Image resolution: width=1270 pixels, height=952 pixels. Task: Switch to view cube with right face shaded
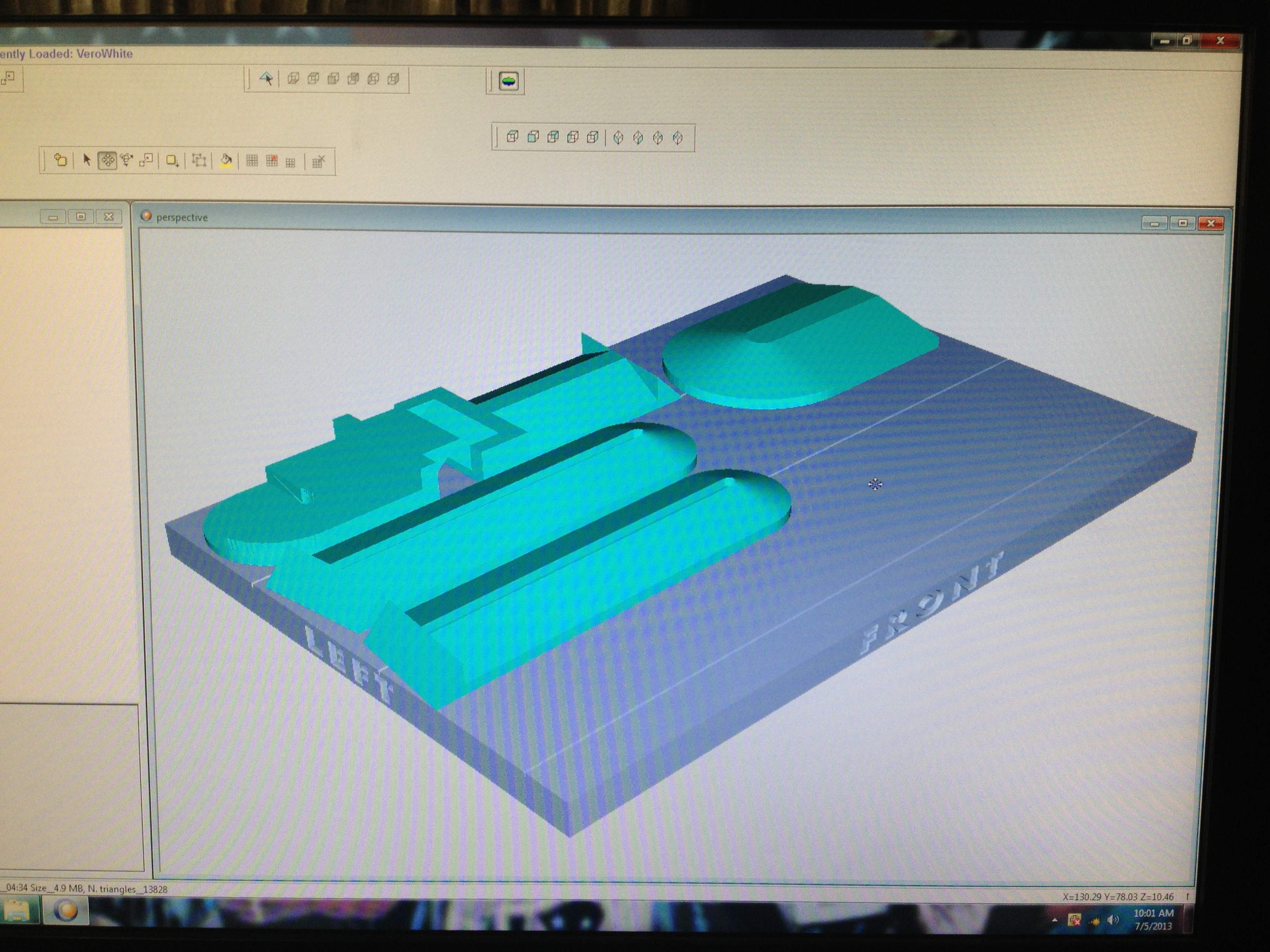(x=593, y=137)
